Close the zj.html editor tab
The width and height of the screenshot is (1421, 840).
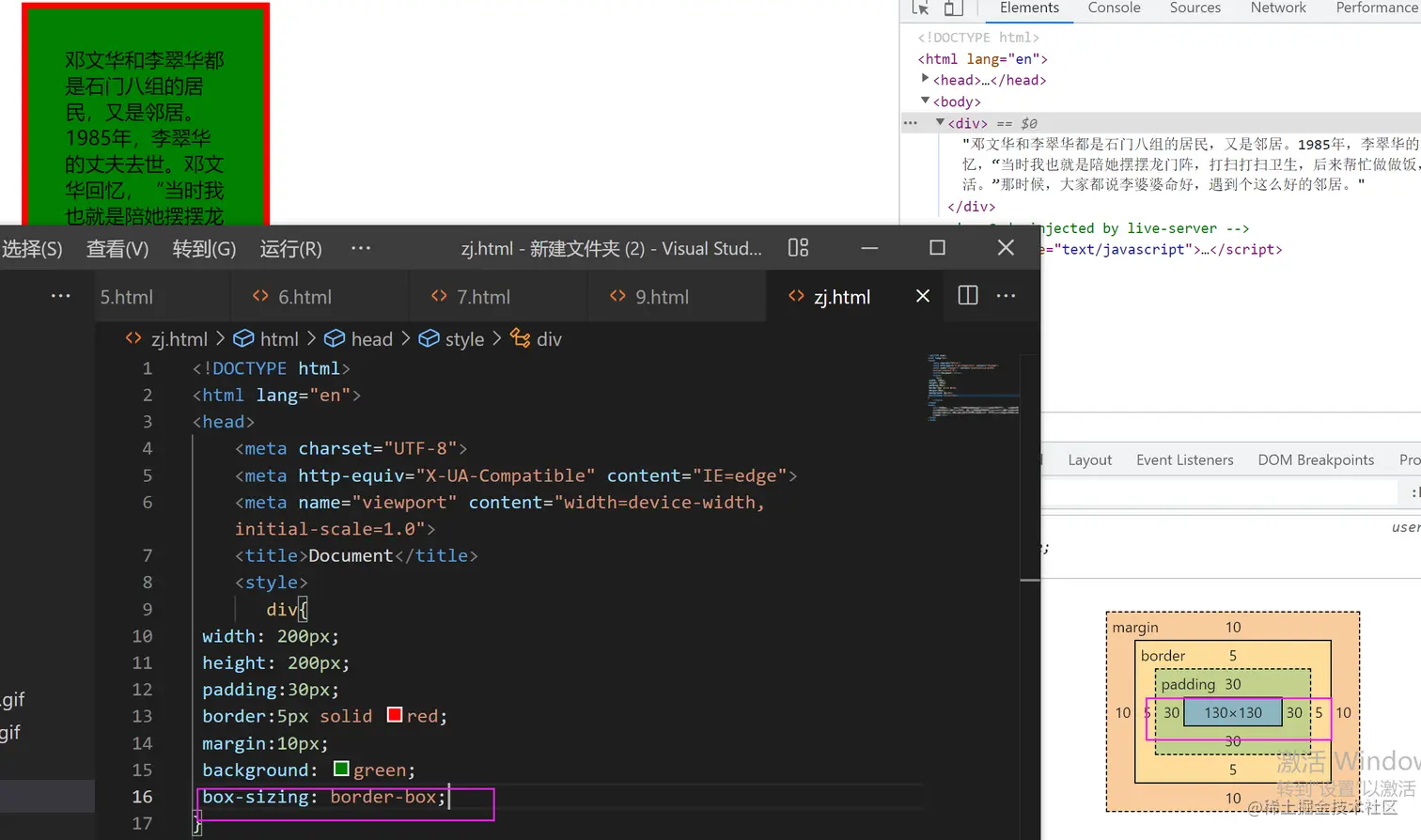[923, 296]
